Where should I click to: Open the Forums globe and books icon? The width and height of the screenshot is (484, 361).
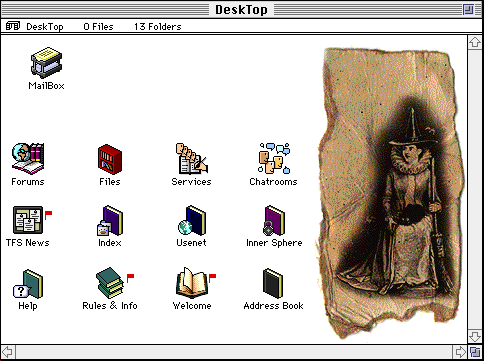click(x=28, y=159)
